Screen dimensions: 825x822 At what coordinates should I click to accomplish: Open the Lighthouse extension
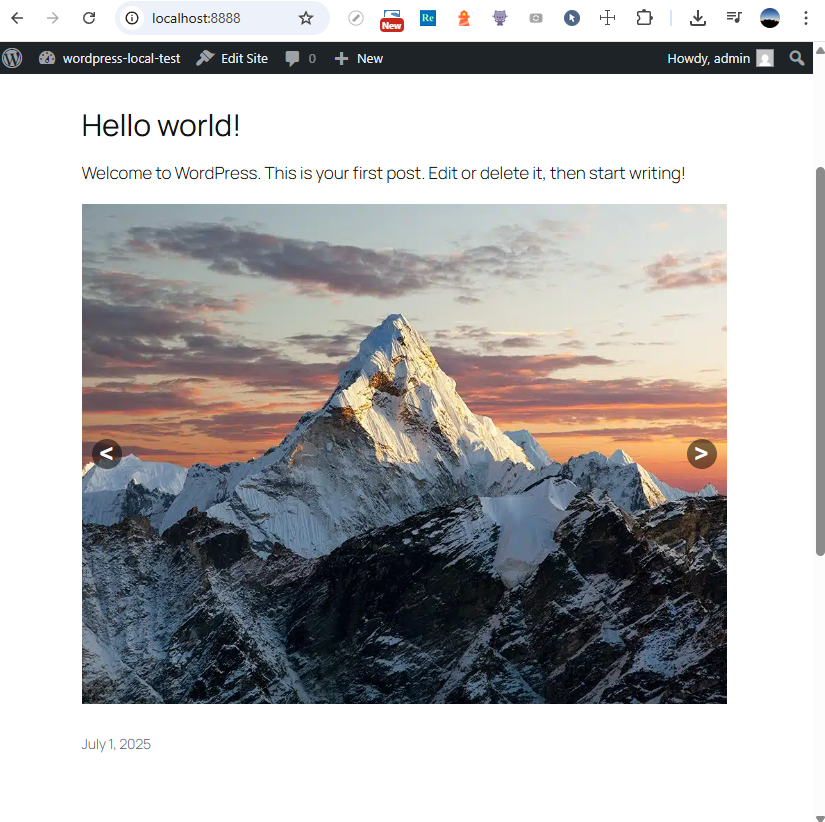(464, 18)
